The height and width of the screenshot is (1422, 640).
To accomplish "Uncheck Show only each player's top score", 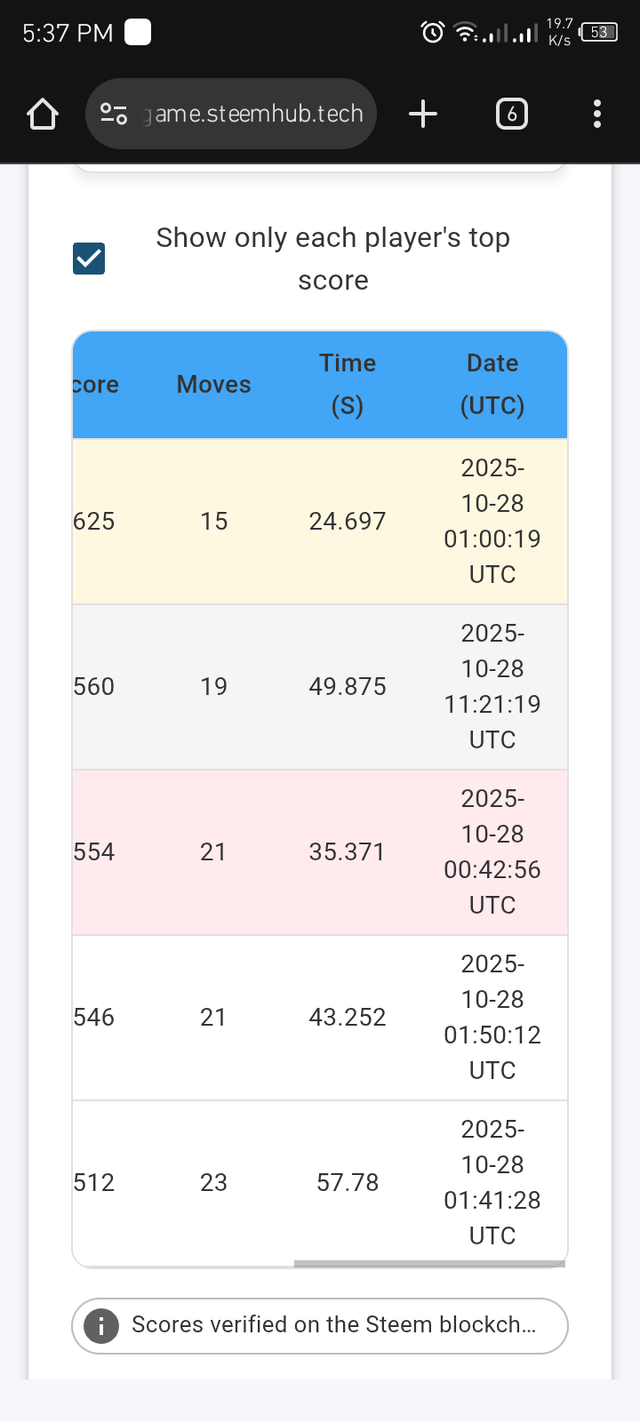I will pos(89,259).
